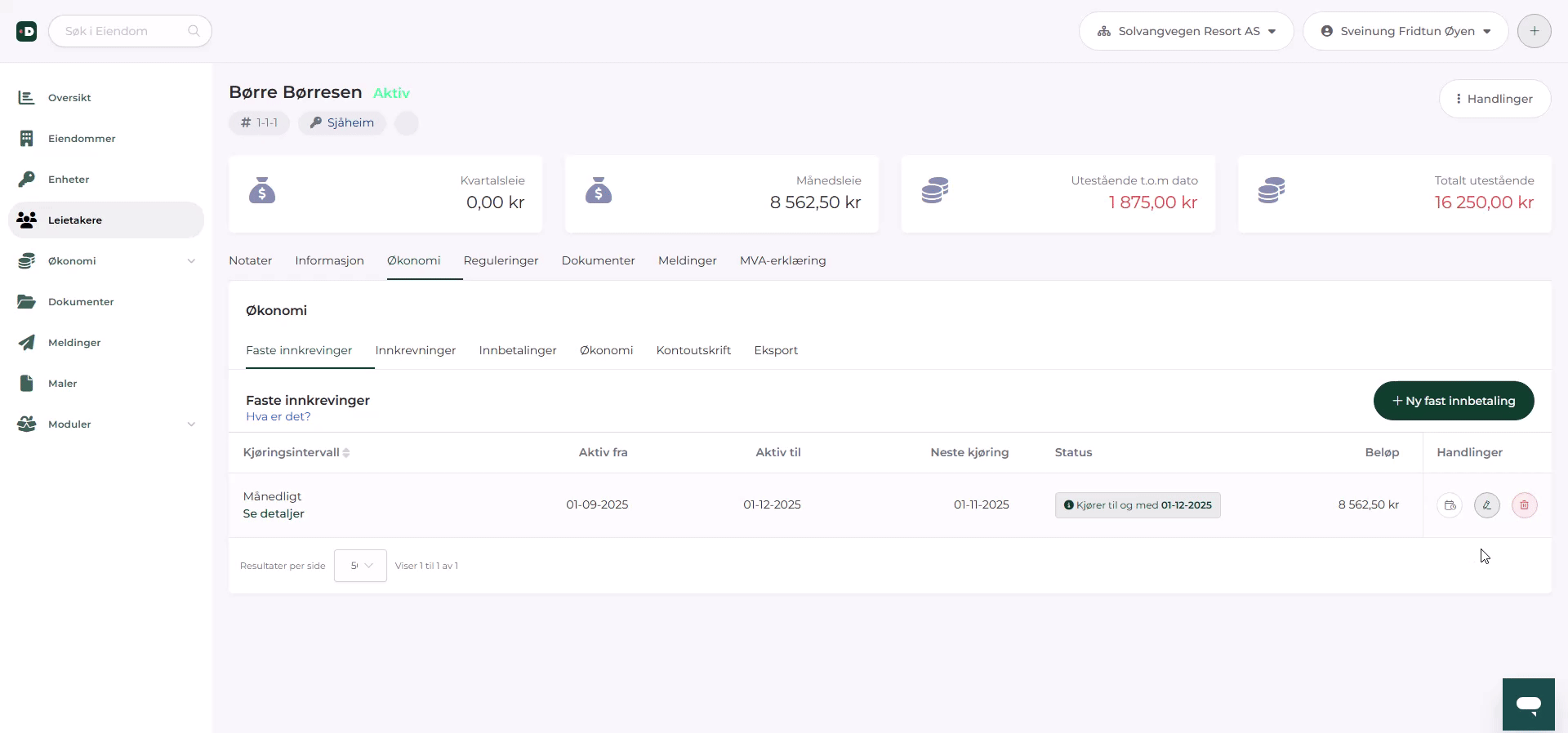Click the Eiendommer building icon
Viewport: 1568px width, 733px height.
[x=26, y=139]
